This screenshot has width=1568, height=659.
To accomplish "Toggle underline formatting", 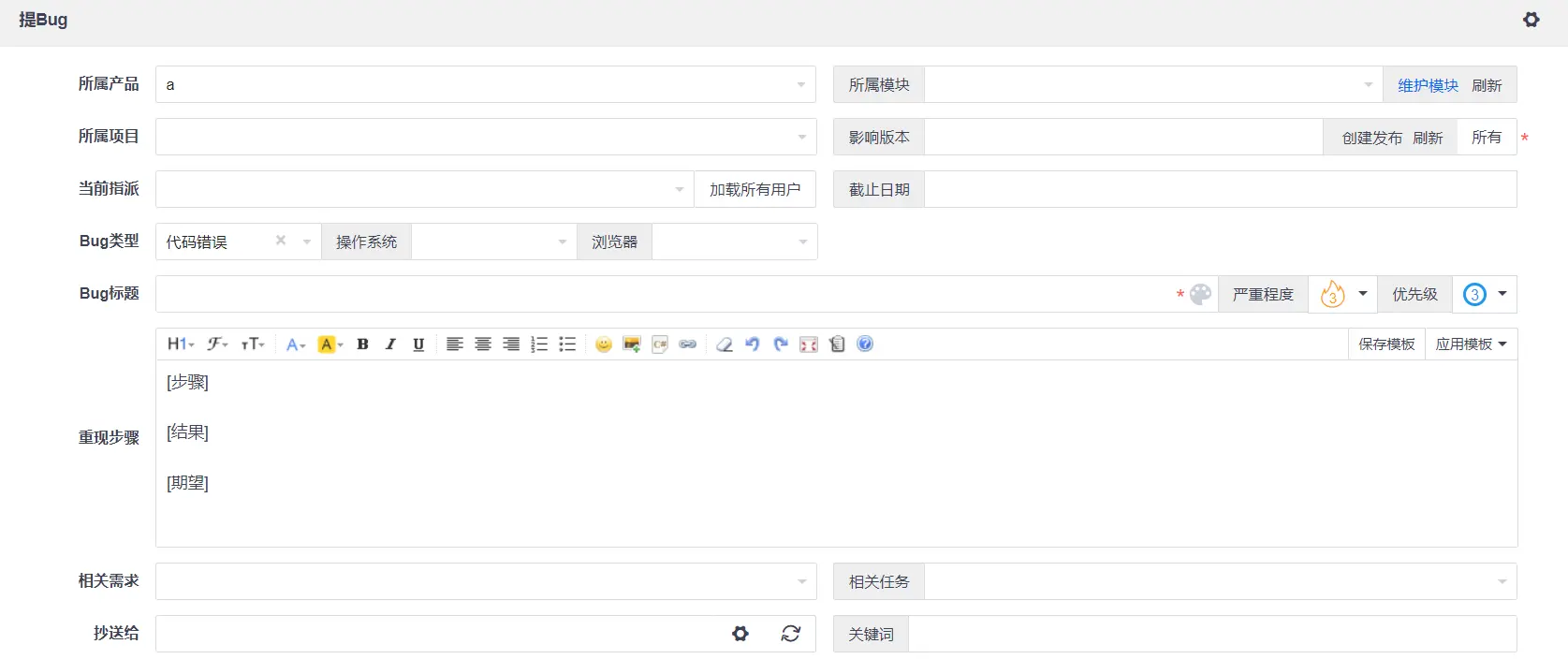I will pyautogui.click(x=418, y=344).
